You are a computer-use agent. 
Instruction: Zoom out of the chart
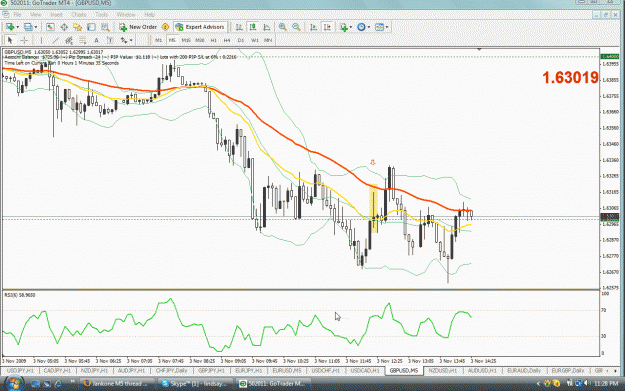pyautogui.click(x=296, y=27)
